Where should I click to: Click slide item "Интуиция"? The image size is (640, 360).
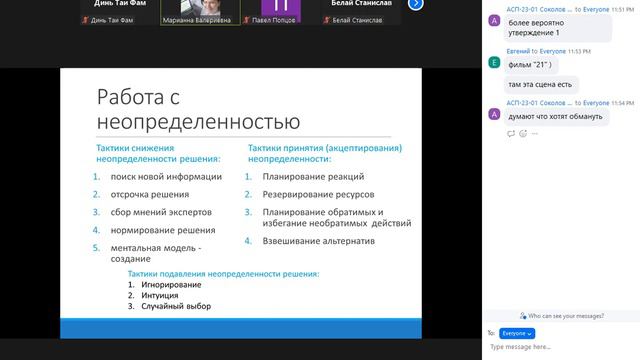[x=160, y=296]
